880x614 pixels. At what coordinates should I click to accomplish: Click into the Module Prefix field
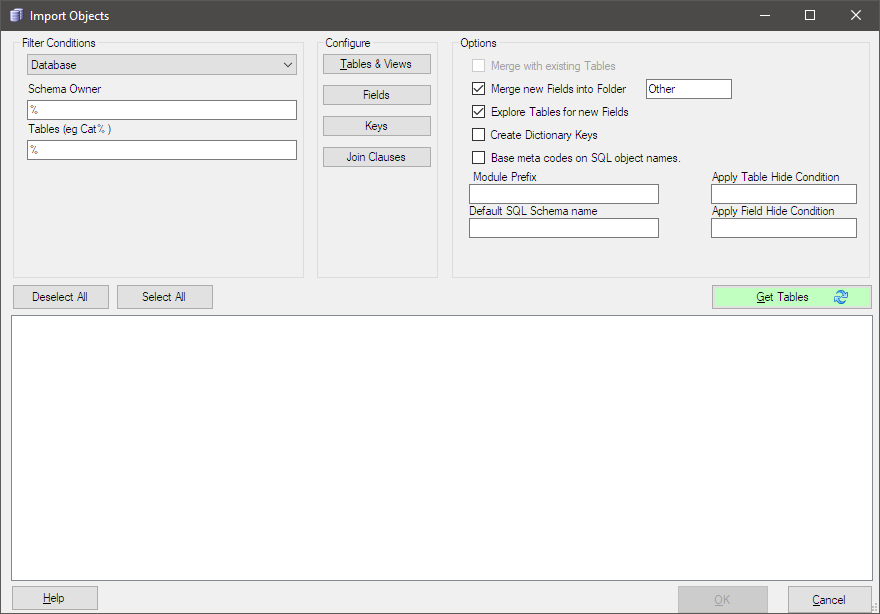point(563,194)
